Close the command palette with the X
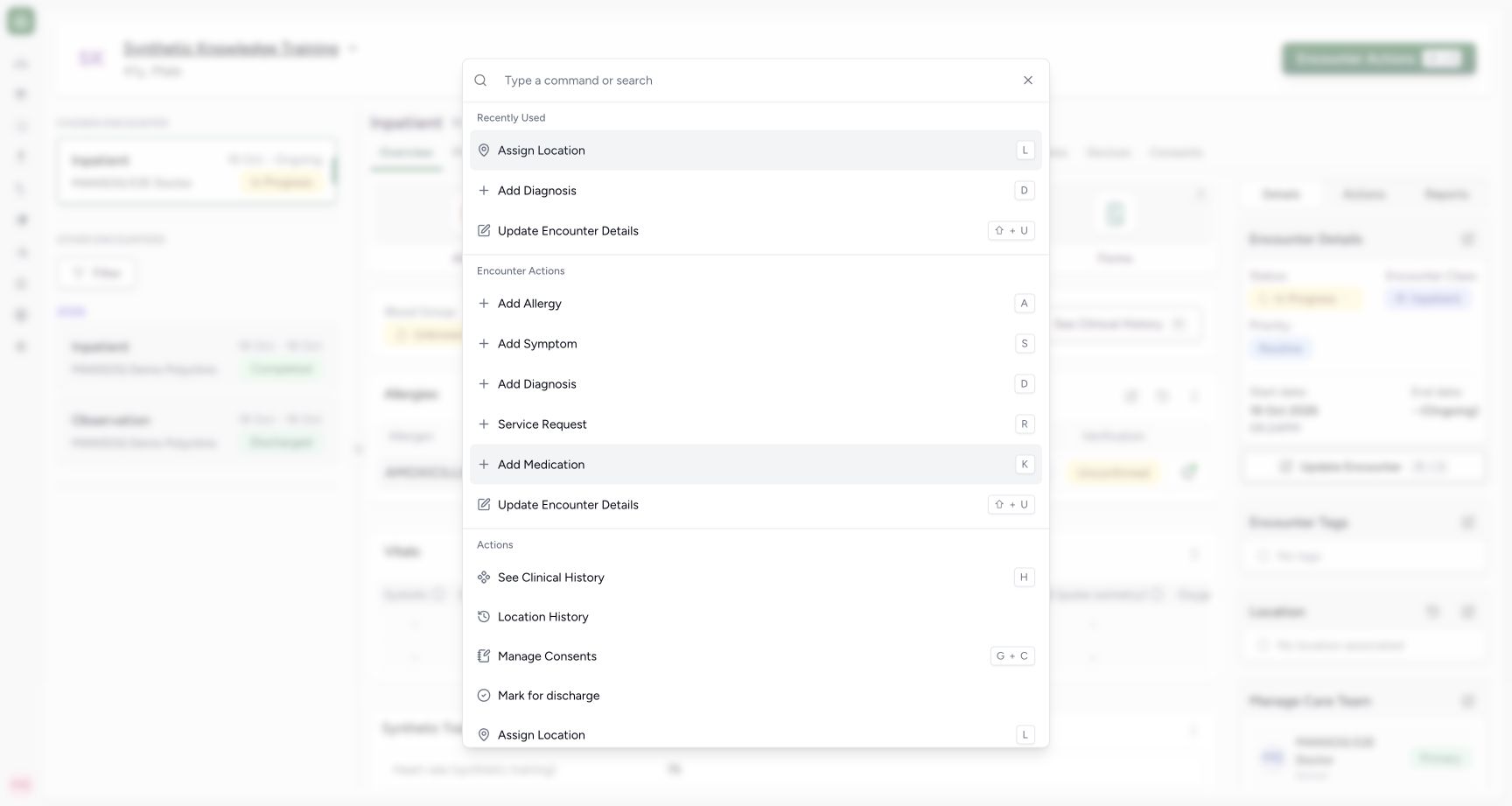Viewport: 1512px width, 806px height. coord(1028,81)
